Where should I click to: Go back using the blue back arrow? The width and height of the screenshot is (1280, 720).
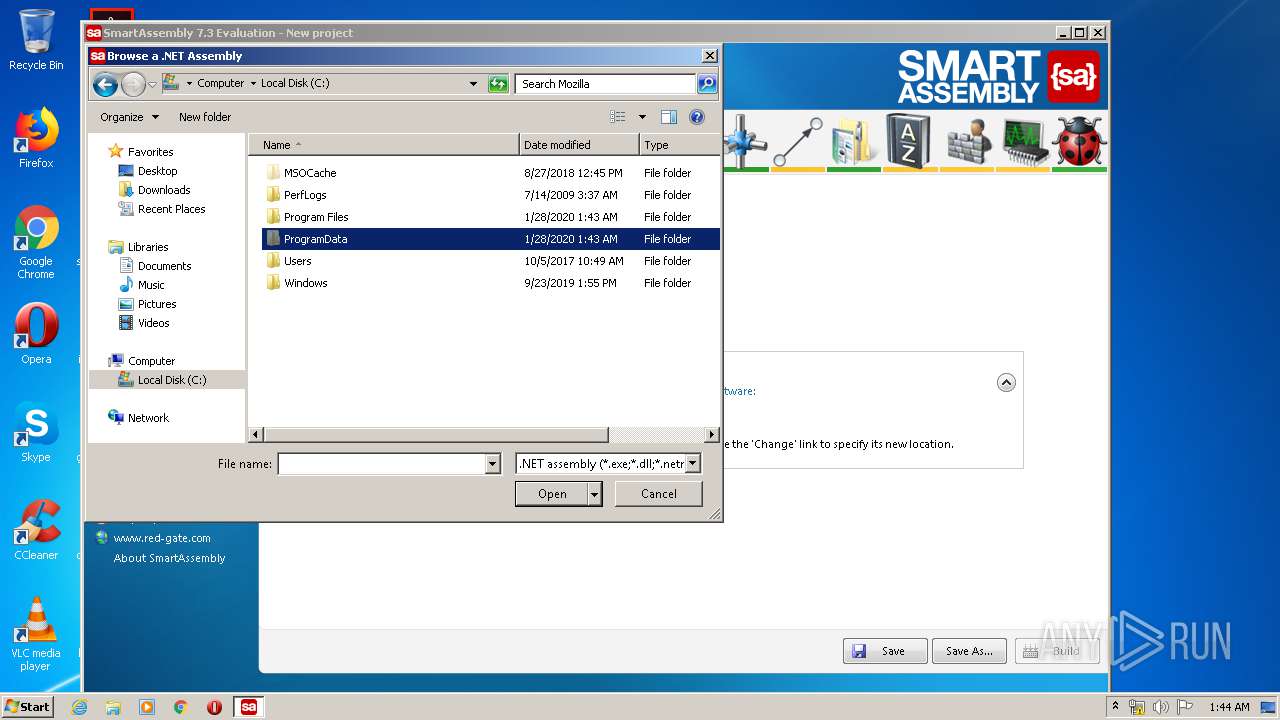tap(105, 85)
